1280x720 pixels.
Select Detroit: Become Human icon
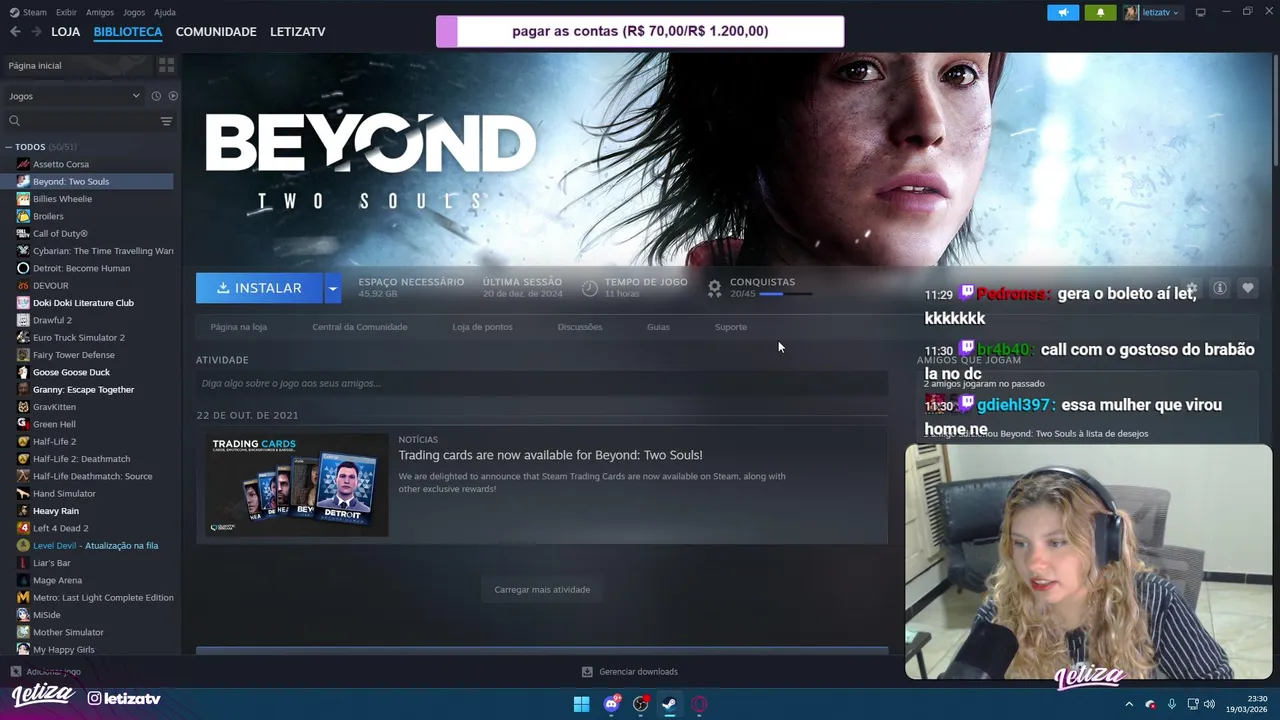[x=23, y=268]
